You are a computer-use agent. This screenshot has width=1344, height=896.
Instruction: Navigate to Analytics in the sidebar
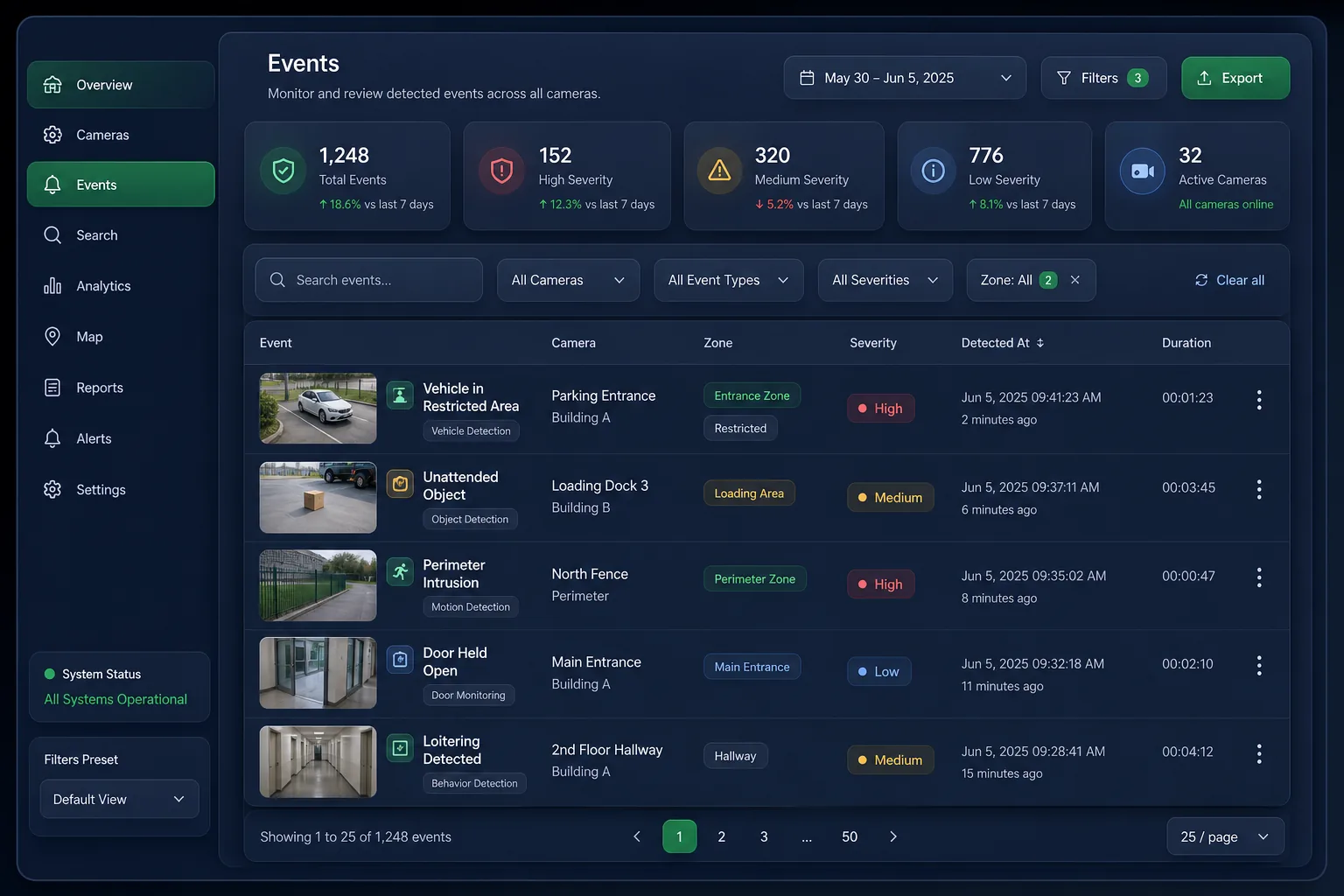tap(121, 286)
